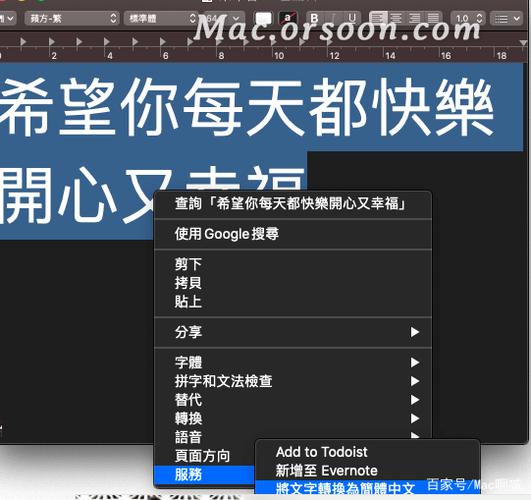
Task: Select the tab stop at ruler mark 4
Action: click(107, 41)
